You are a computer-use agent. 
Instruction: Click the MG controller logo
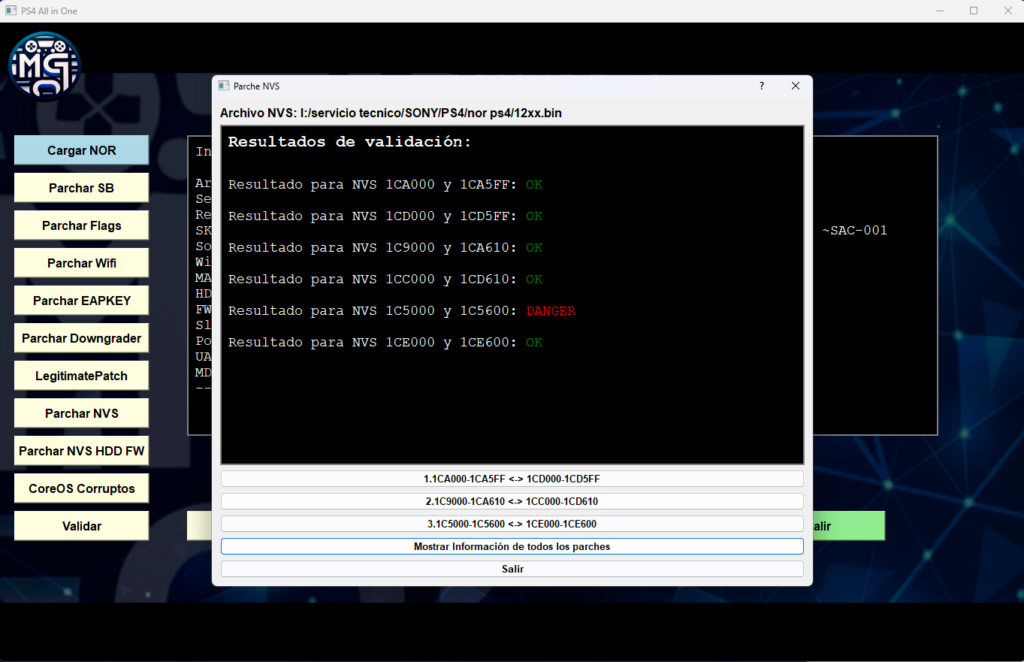coord(45,66)
